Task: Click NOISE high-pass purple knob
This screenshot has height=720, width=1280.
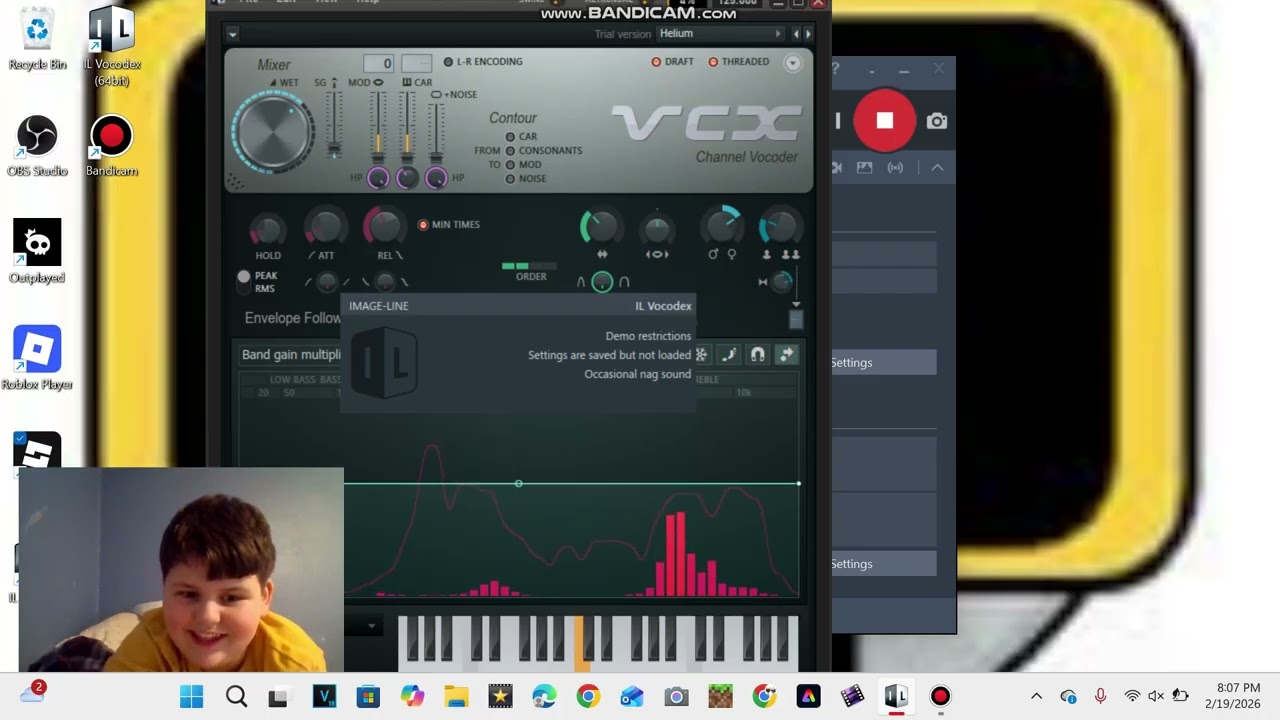Action: [x=436, y=178]
